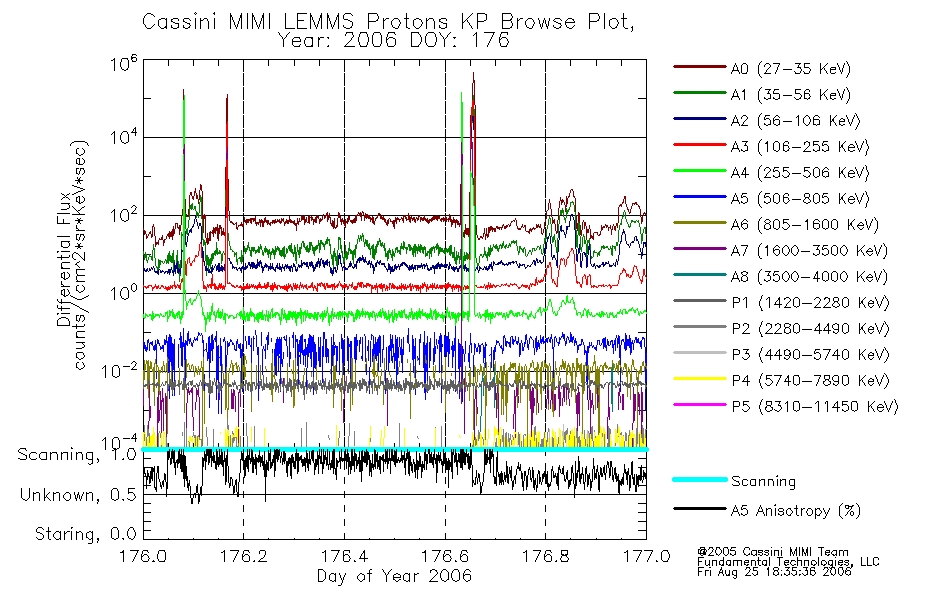Click the x-axis tick label 176.8

click(545, 556)
